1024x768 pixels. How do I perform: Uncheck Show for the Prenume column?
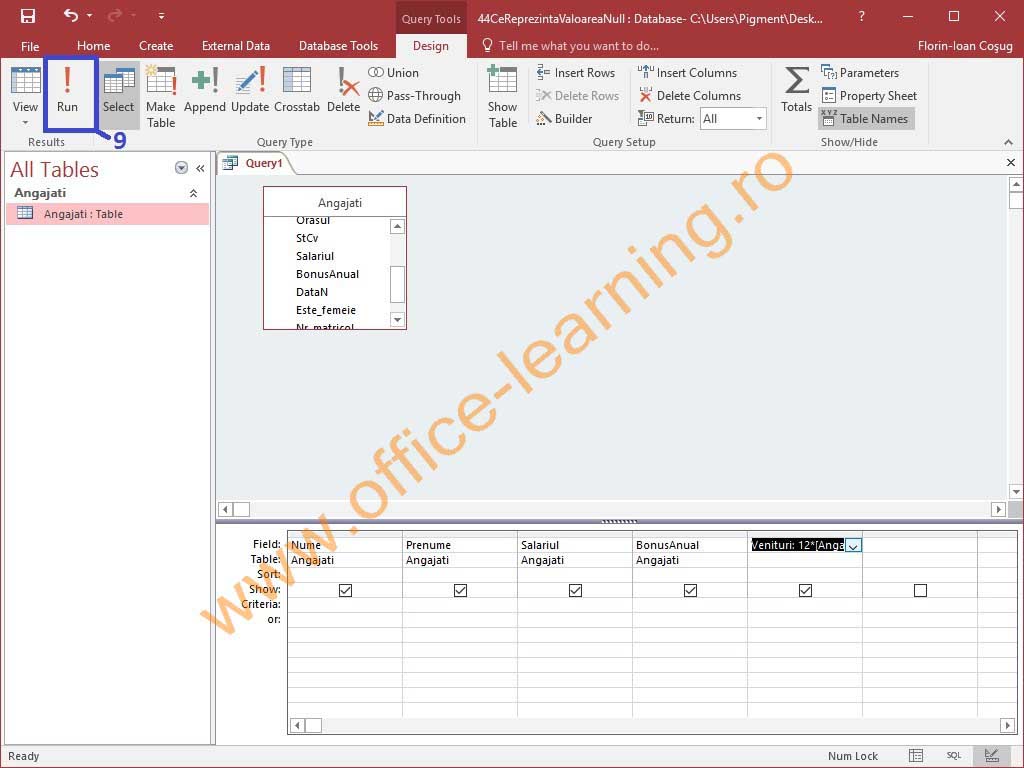tap(460, 590)
